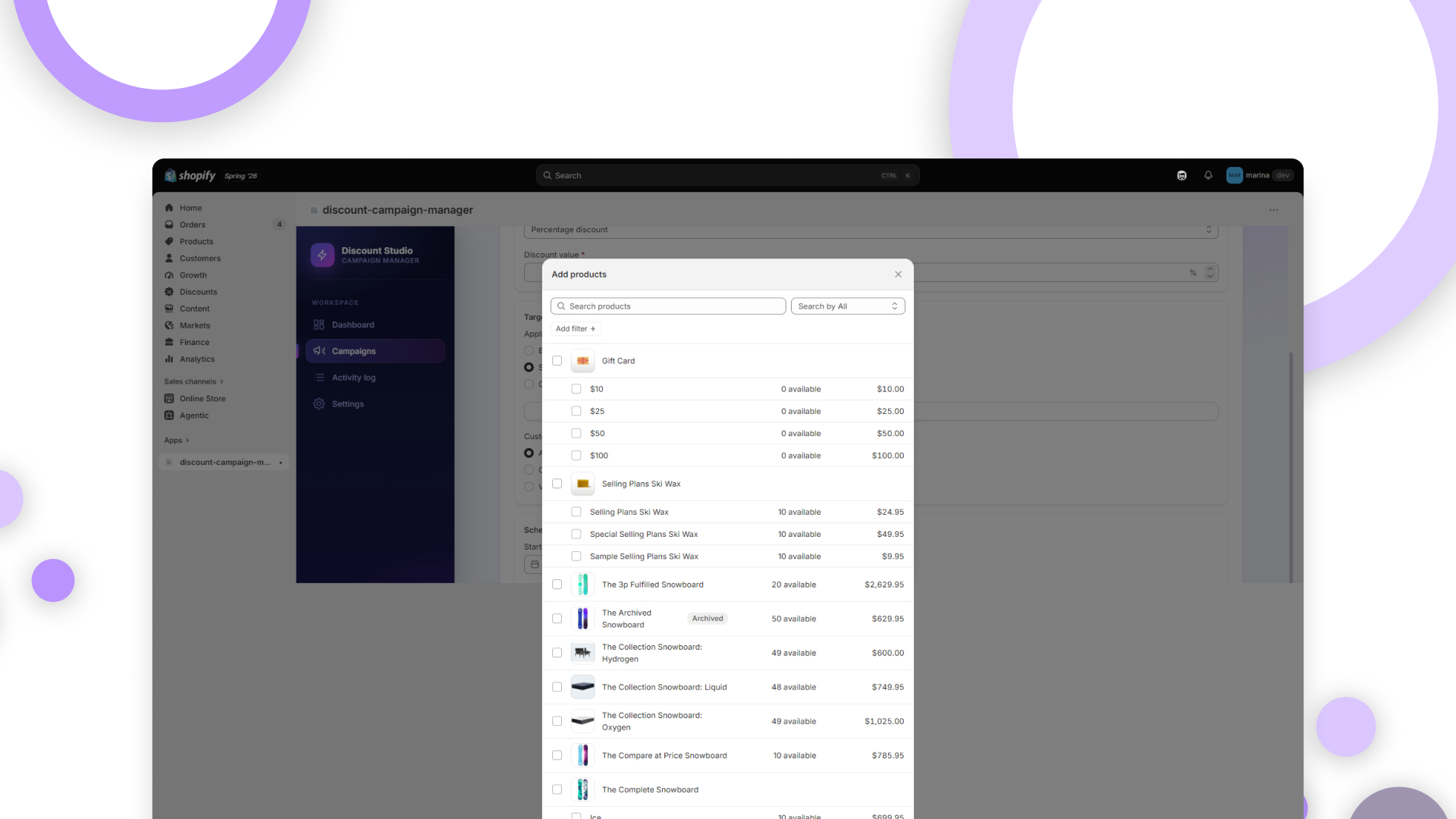Check The 3p Fulfilled Snowboard checkbox
The height and width of the screenshot is (819, 1456).
(557, 585)
